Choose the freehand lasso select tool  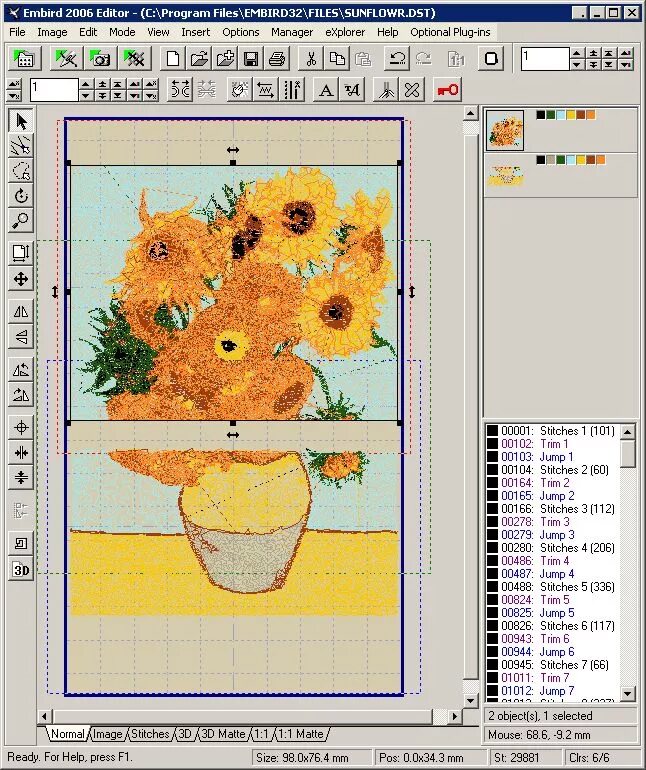point(21,171)
